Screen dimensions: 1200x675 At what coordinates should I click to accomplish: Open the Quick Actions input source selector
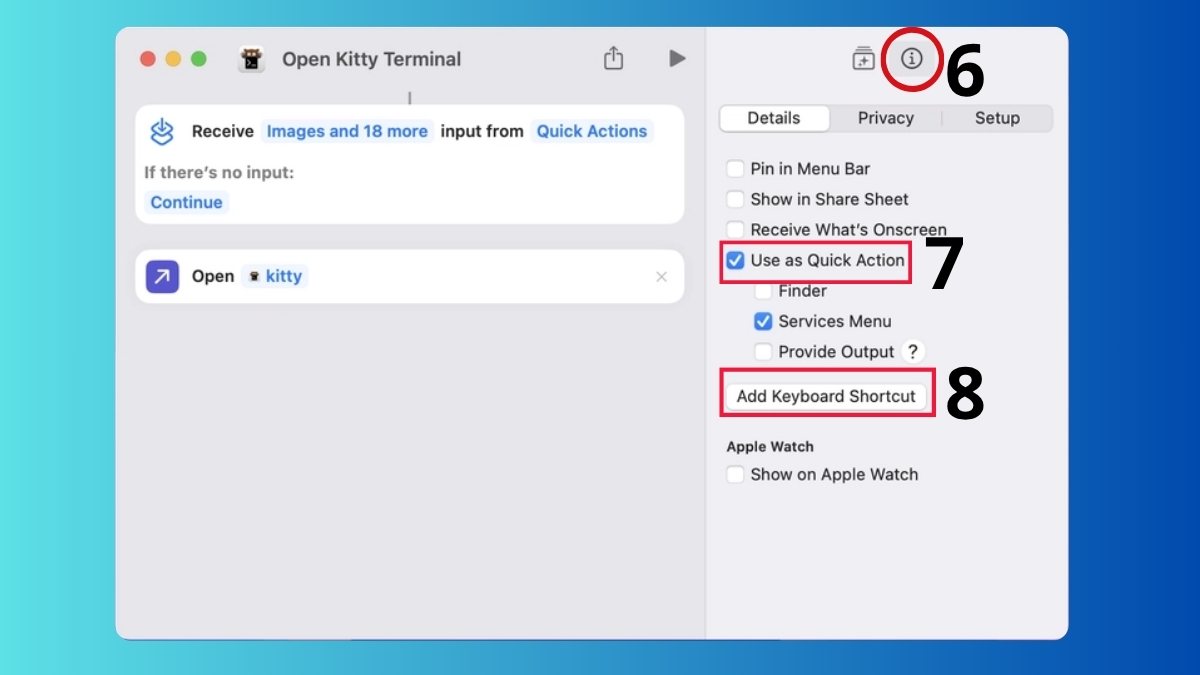[592, 131]
